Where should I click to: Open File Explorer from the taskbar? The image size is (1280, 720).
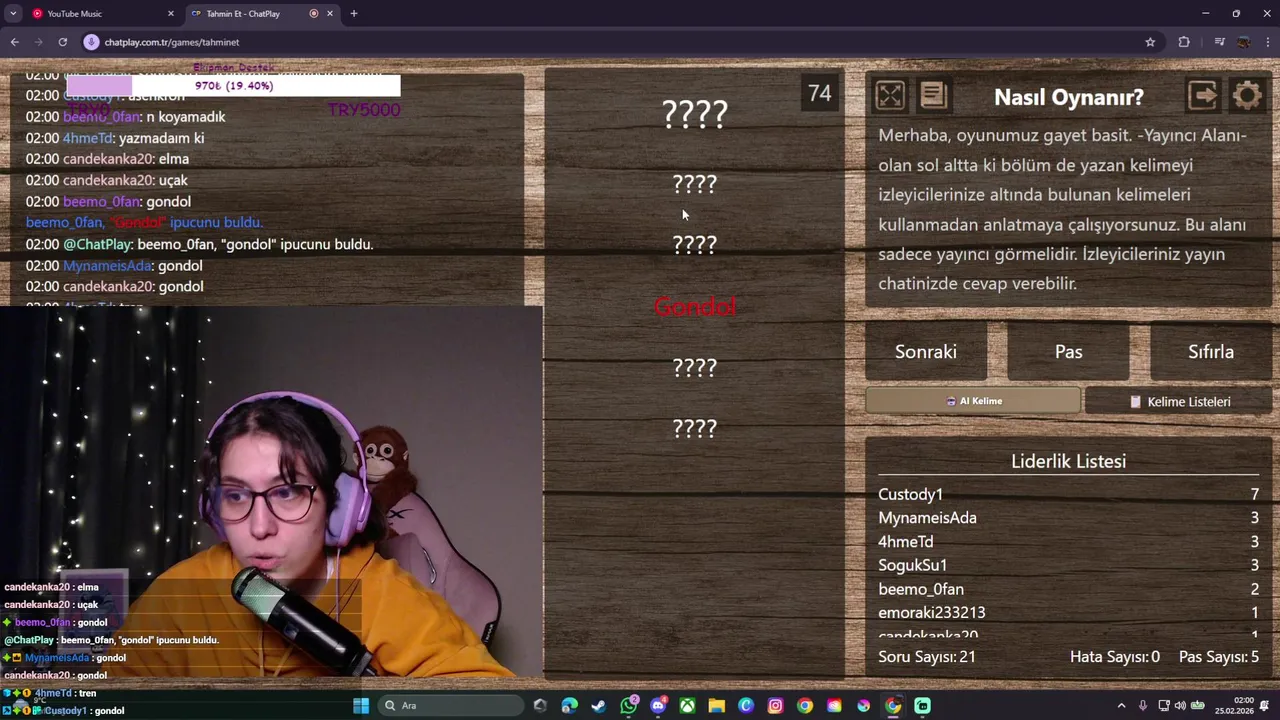pos(716,706)
